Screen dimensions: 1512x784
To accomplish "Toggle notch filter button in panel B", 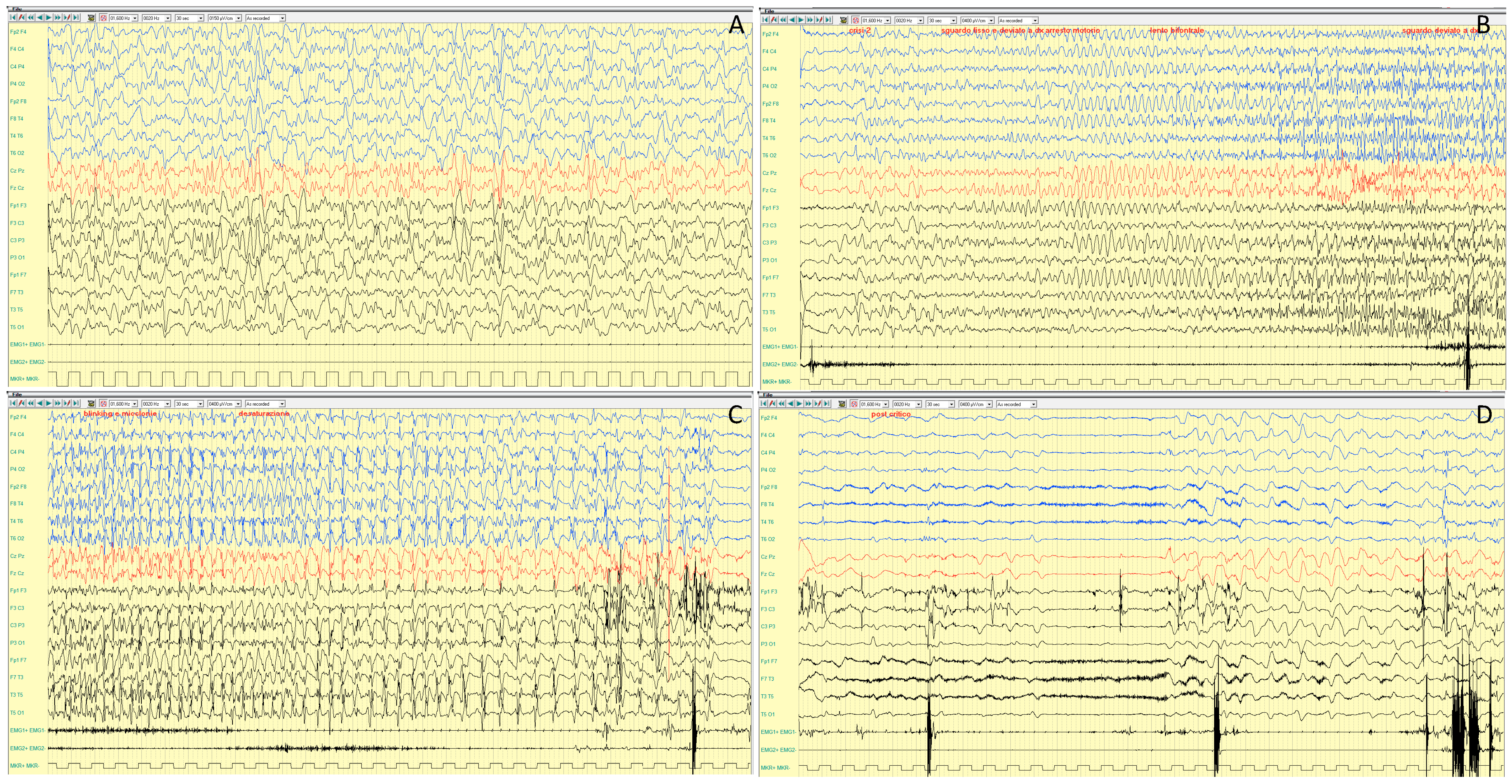I will [856, 20].
